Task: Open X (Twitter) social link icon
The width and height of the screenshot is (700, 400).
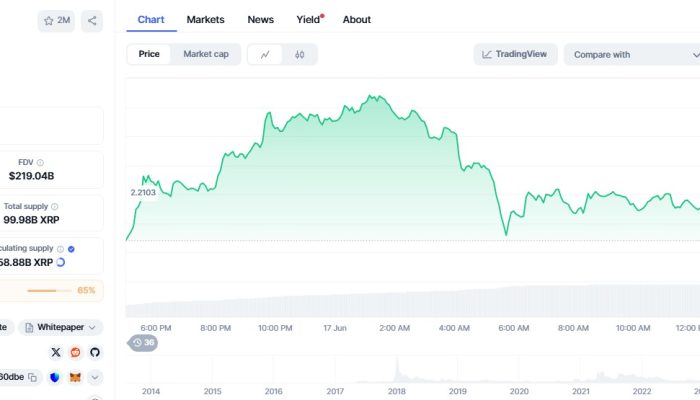Action: click(56, 352)
